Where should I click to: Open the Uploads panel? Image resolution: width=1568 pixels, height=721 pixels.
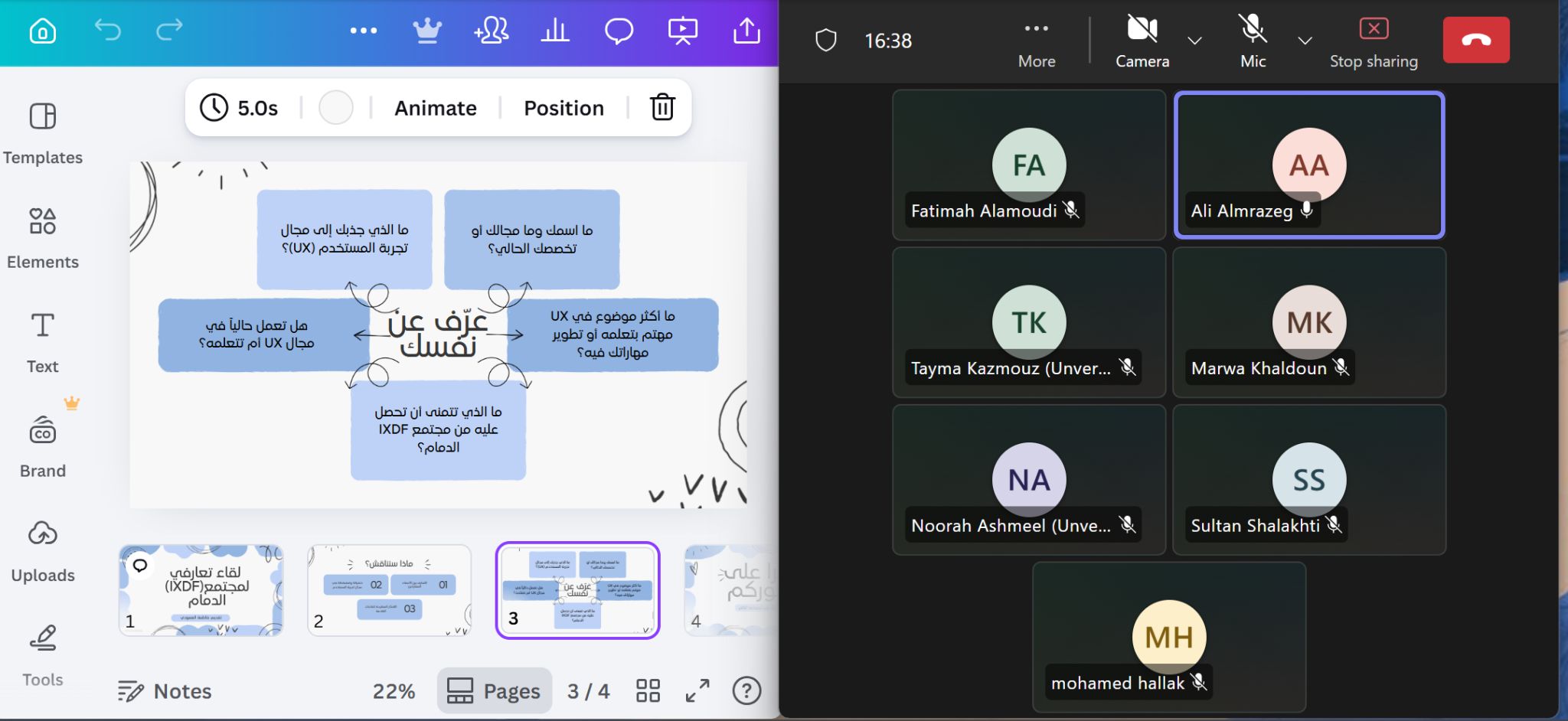(x=44, y=549)
